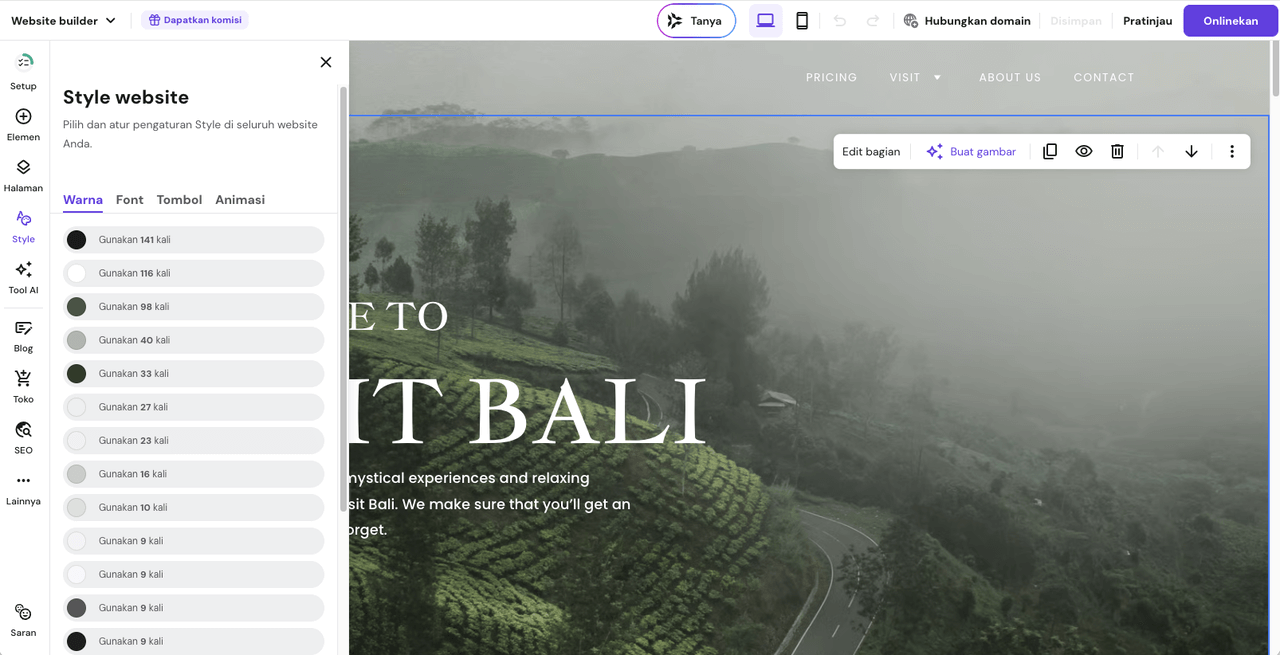Hide the section using the eye icon
The width and height of the screenshot is (1280, 655).
coord(1084,151)
